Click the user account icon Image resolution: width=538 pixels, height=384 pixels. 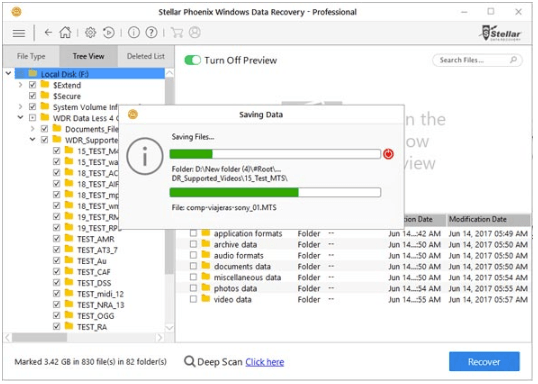point(195,32)
